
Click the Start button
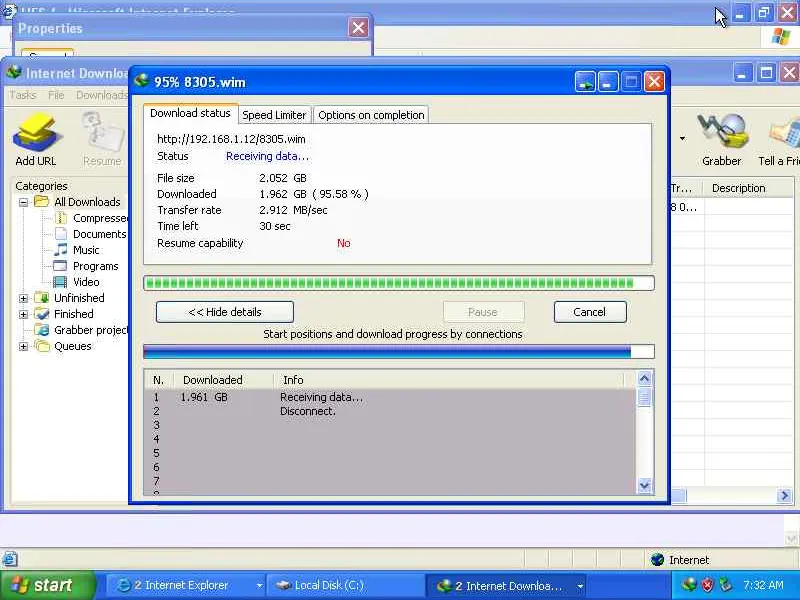47,585
